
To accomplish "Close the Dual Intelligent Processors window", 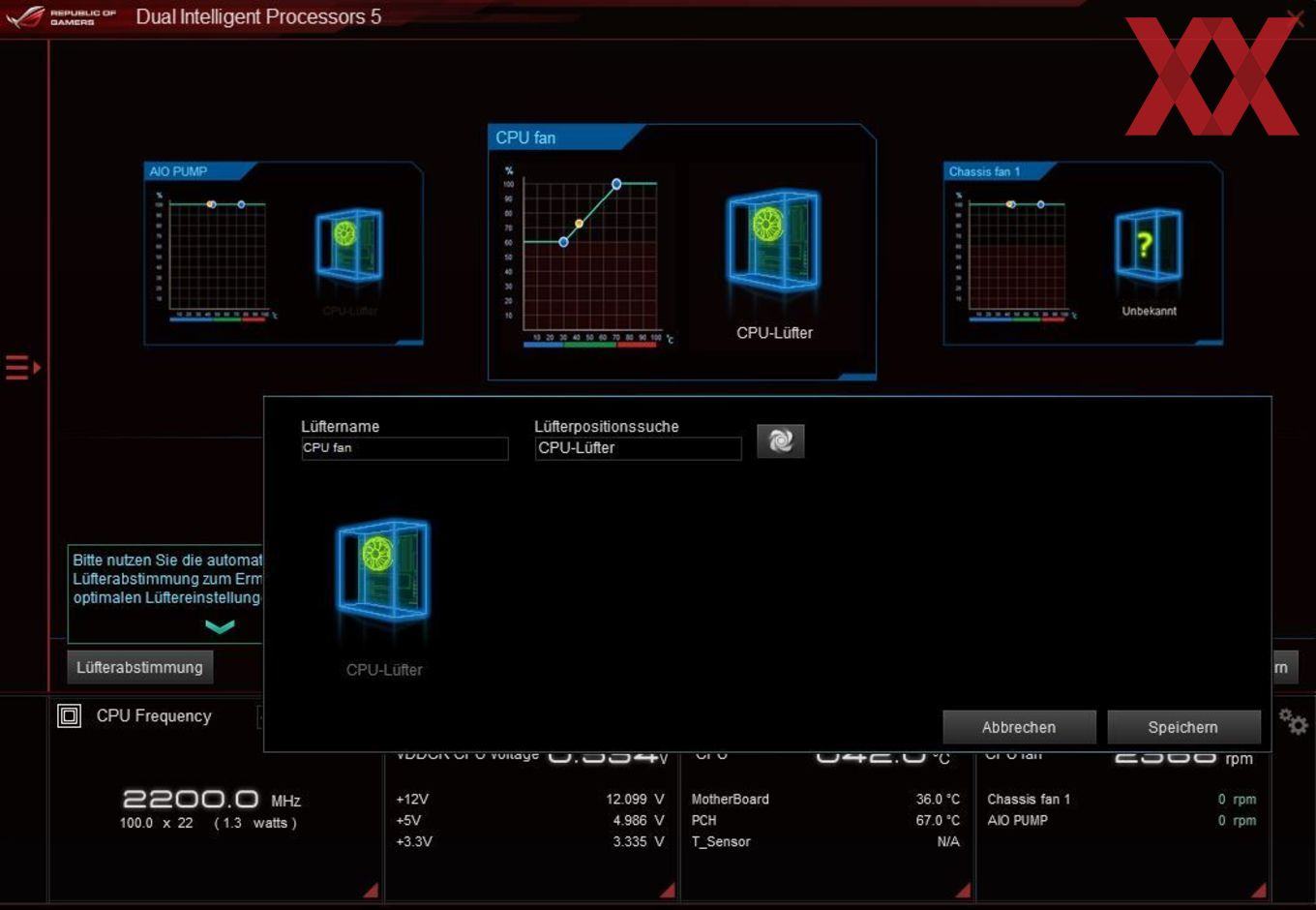I will click(1295, 16).
